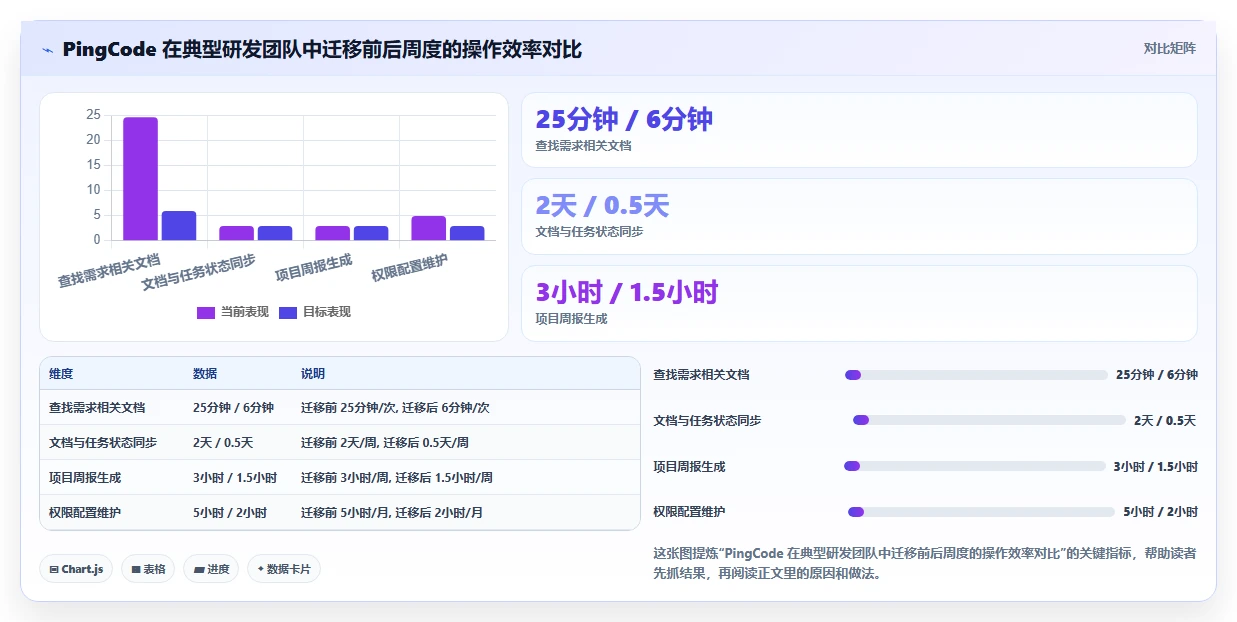Click 迁移前 5小时/月, 迁移后 2小时/月 cell

392,513
